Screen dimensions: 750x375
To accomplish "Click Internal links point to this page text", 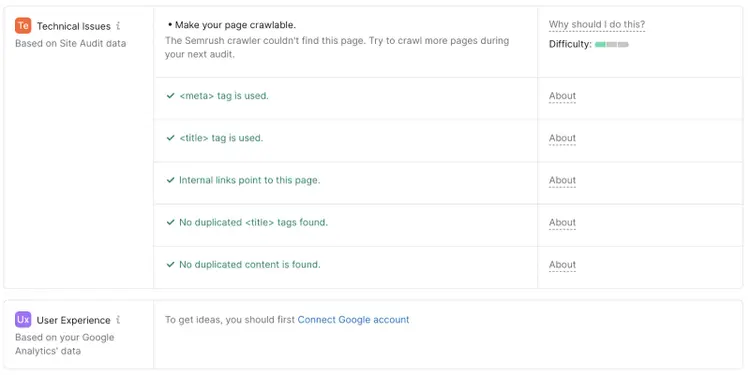I will click(x=250, y=180).
